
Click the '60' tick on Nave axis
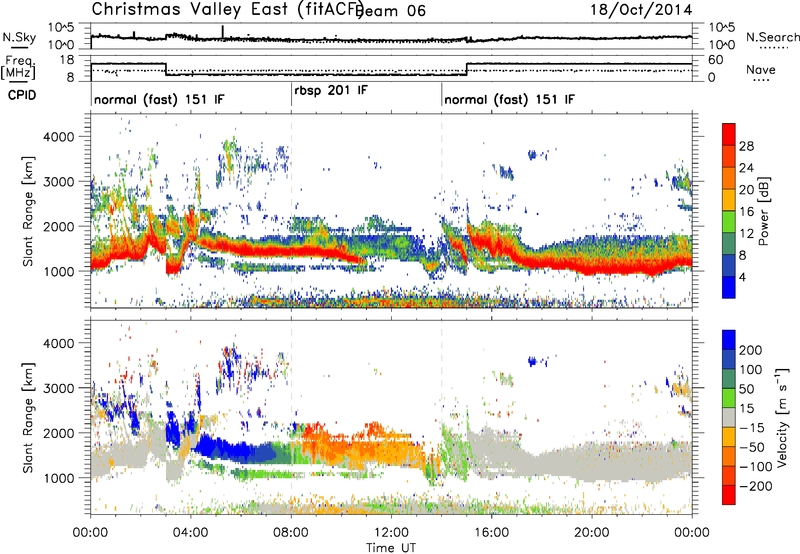pyautogui.click(x=716, y=60)
